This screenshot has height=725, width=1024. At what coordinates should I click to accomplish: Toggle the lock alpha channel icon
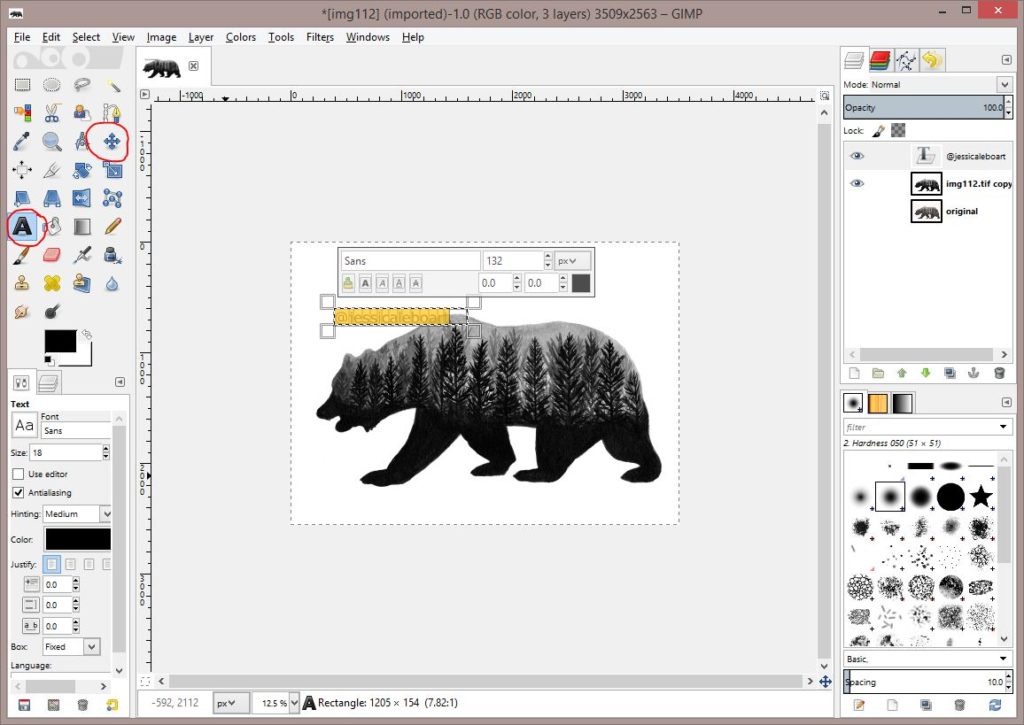[x=899, y=131]
